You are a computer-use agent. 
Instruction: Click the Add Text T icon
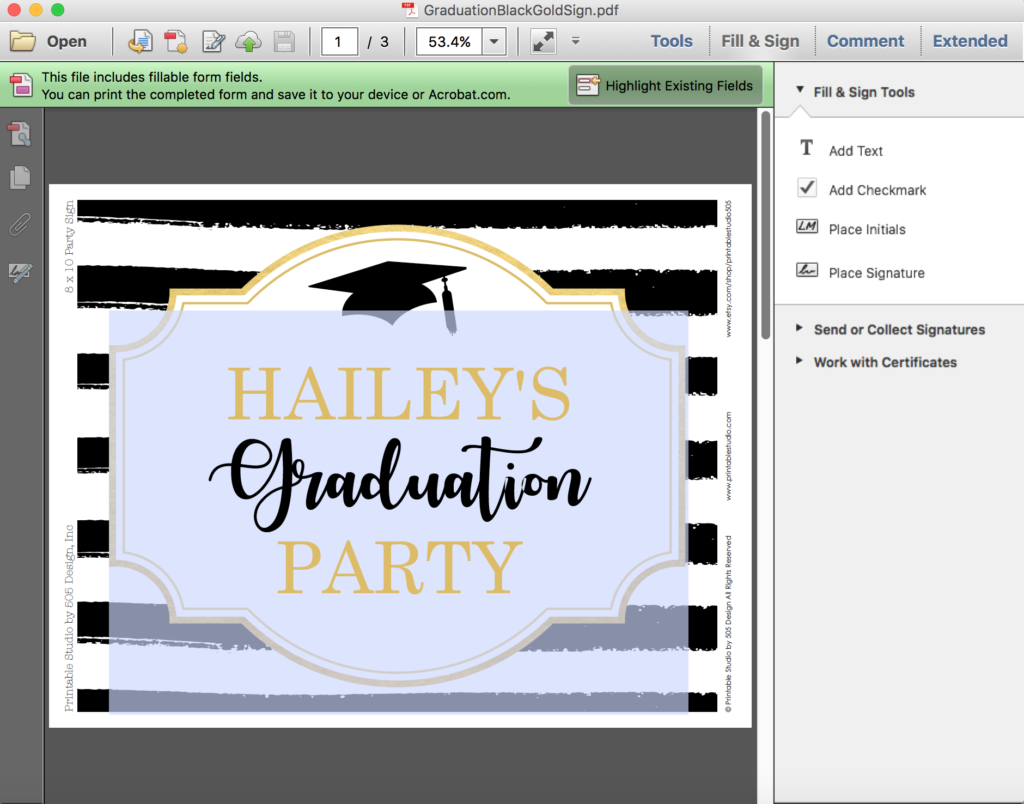click(807, 148)
